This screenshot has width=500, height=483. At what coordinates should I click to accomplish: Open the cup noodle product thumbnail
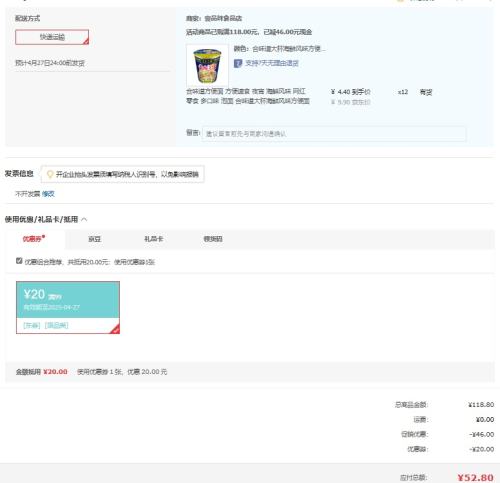pyautogui.click(x=207, y=65)
